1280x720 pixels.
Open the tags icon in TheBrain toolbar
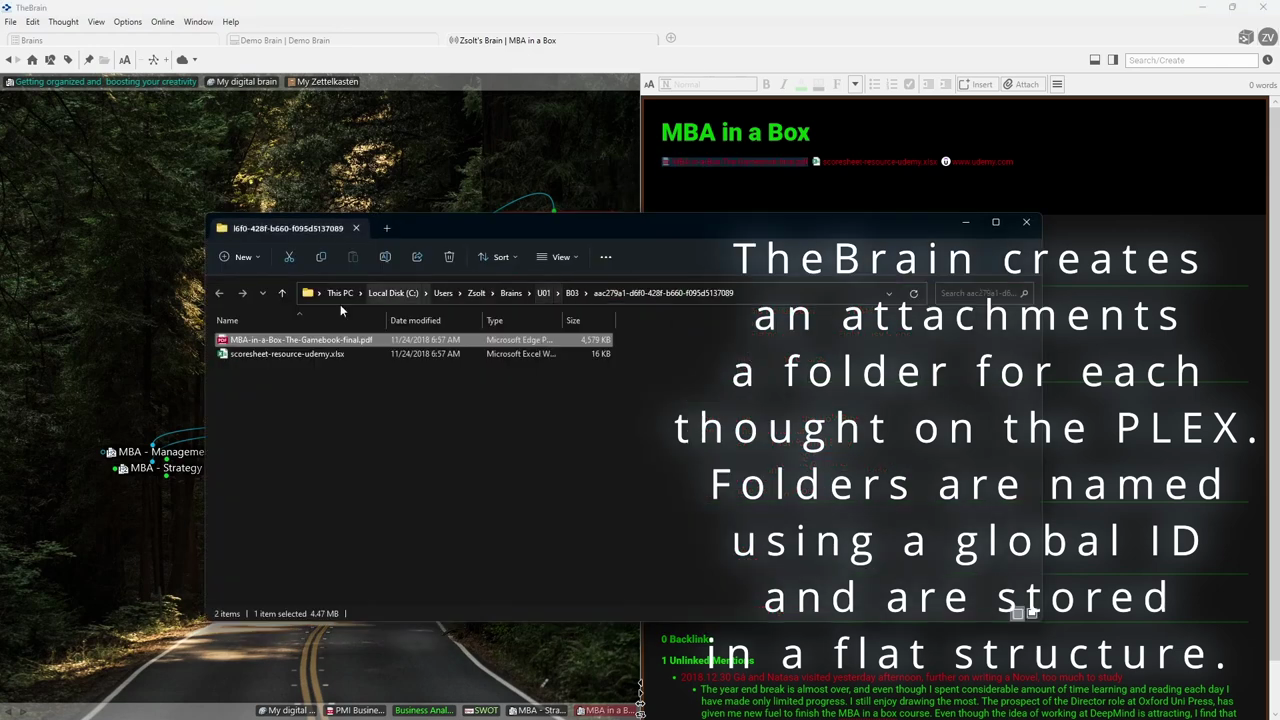pyautogui.click(x=68, y=60)
